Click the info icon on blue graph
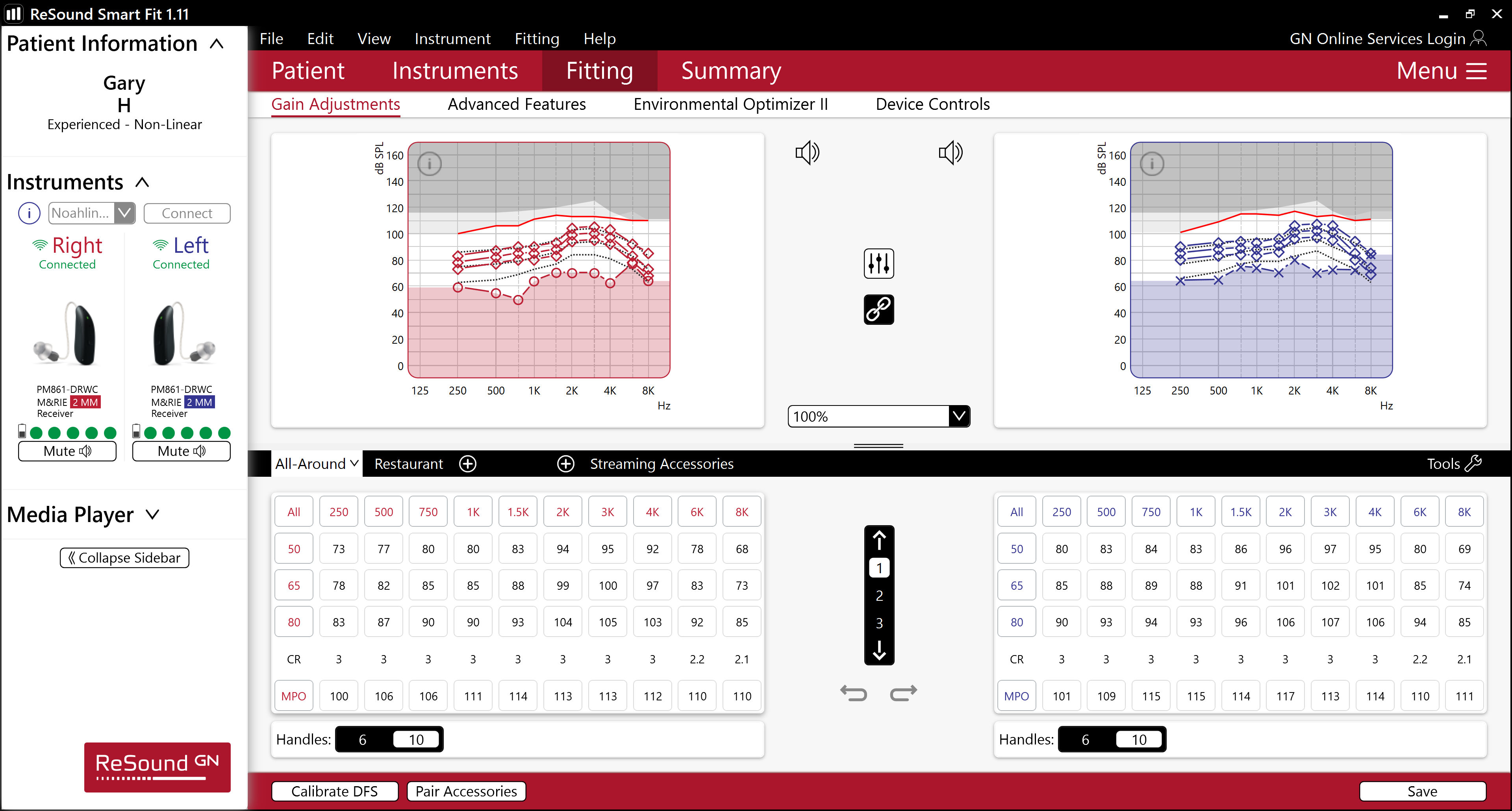Screen dimensions: 1512x811 (1152, 164)
